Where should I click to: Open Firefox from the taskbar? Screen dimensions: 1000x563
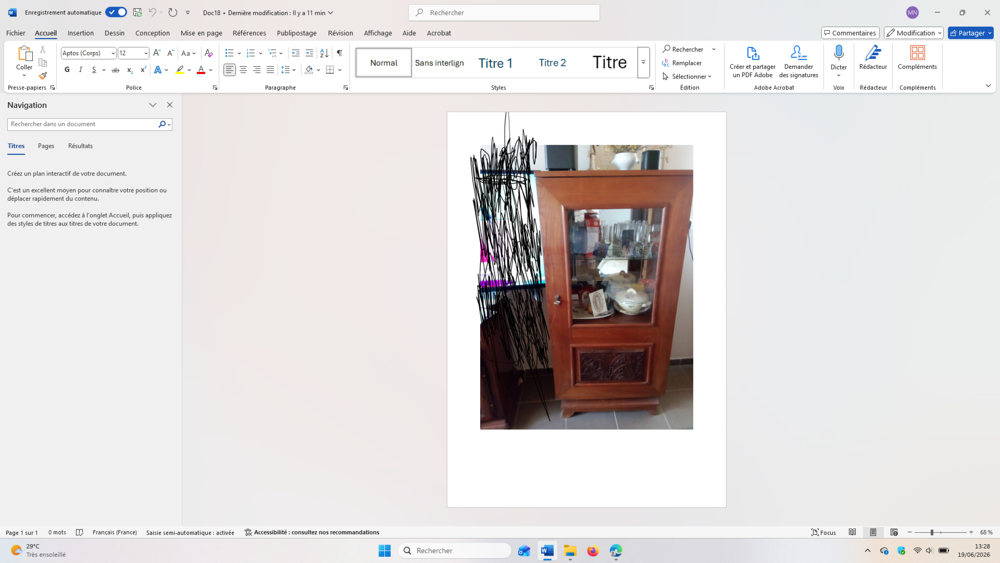(x=592, y=551)
